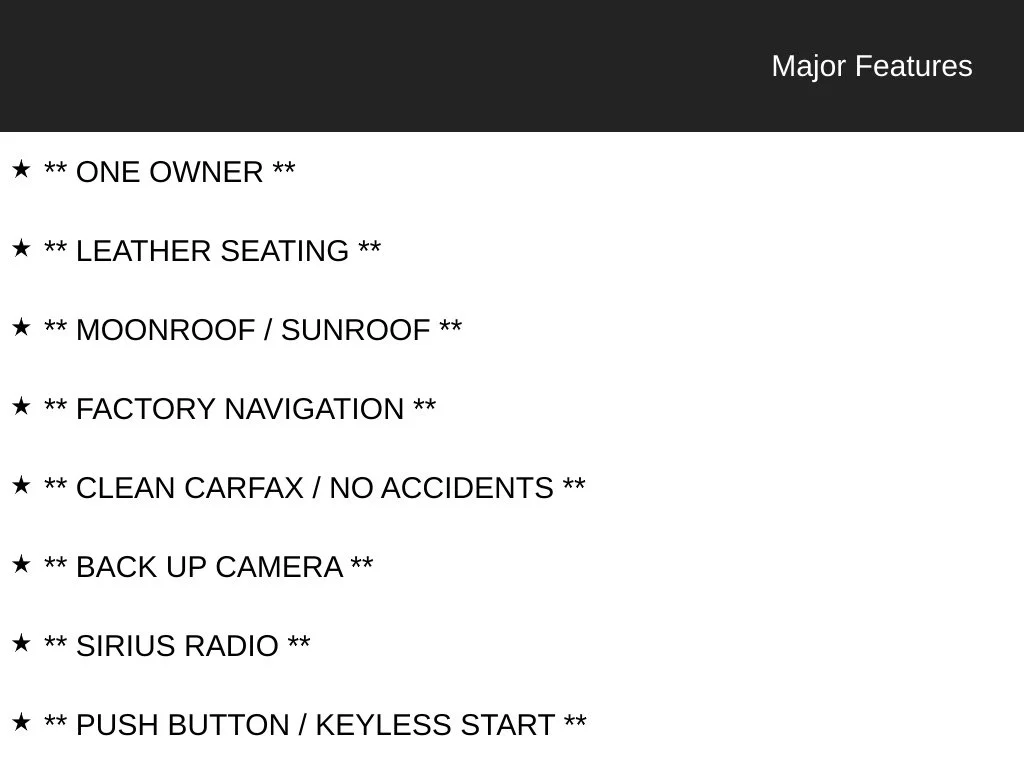This screenshot has height=768, width=1024.
Task: Select the CLEAN CARFAX / NO ACCIDENTS line
Action: point(315,488)
